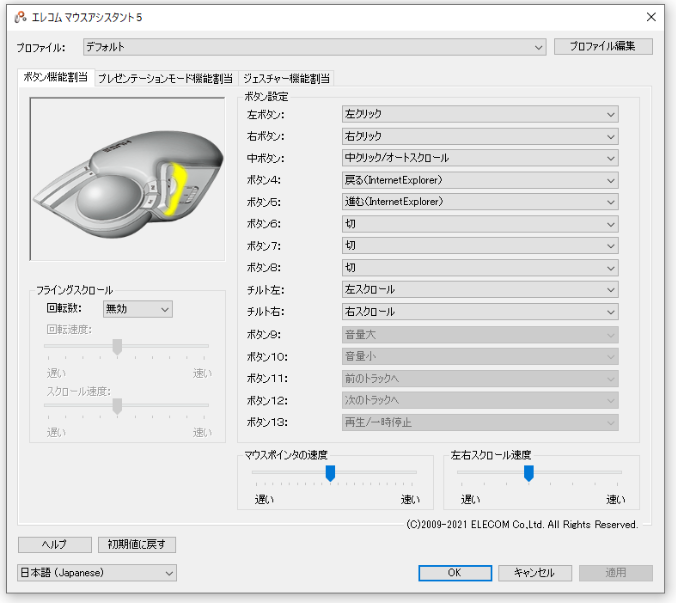676x603 pixels.
Task: Open the 右ボタン function dropdown
Action: point(480,137)
